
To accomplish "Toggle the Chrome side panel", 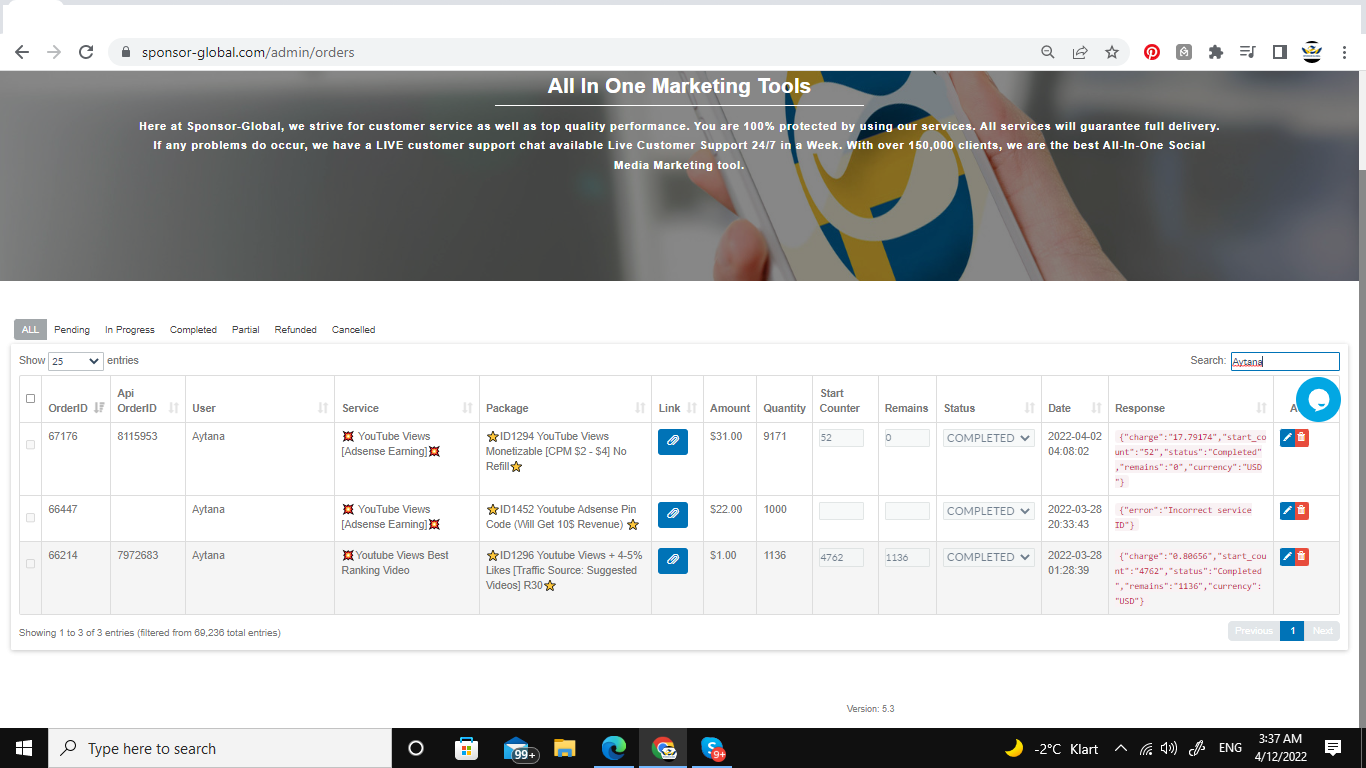I will click(1279, 52).
